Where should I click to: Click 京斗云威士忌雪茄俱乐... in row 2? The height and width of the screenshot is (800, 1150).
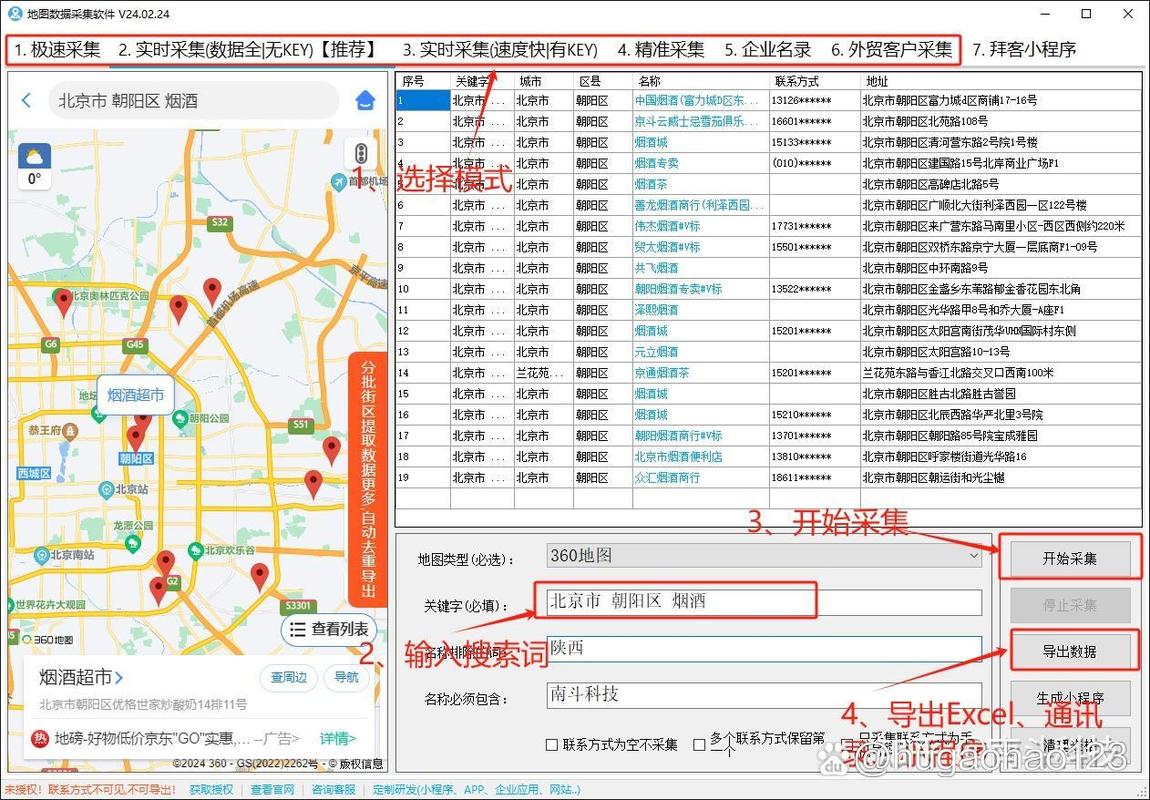tap(696, 122)
